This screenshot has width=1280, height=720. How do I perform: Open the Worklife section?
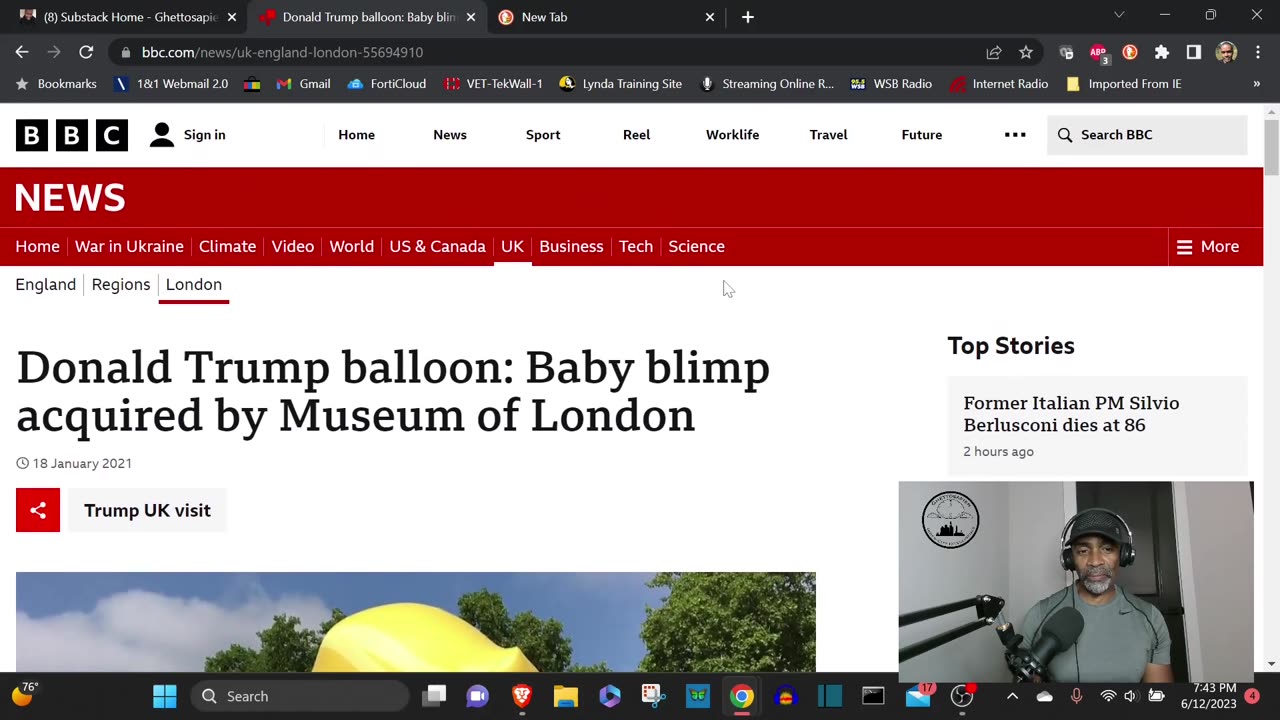[732, 135]
